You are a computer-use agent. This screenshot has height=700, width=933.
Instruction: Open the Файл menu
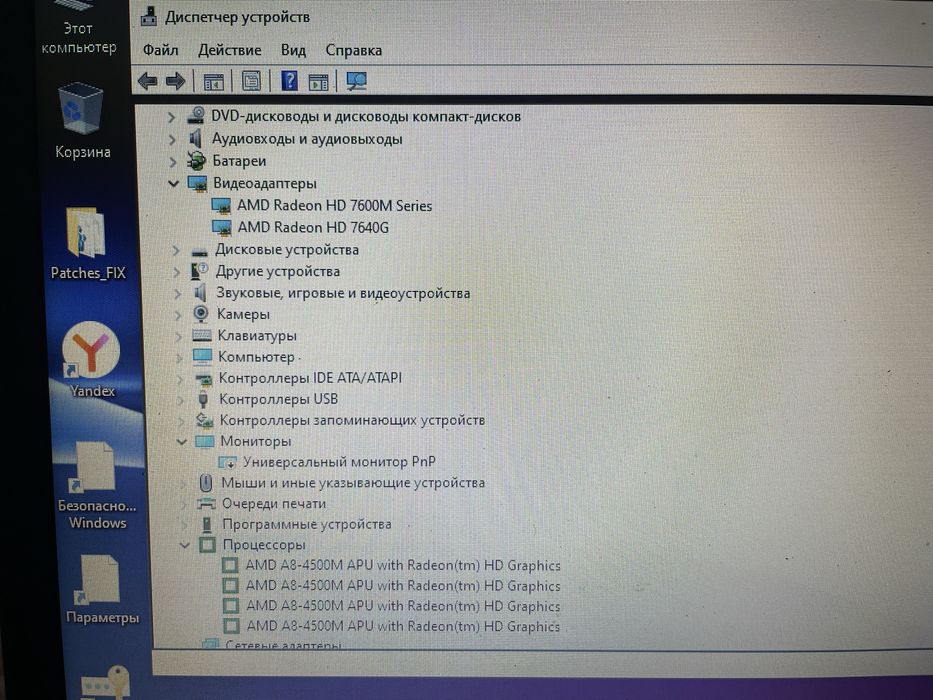point(161,50)
